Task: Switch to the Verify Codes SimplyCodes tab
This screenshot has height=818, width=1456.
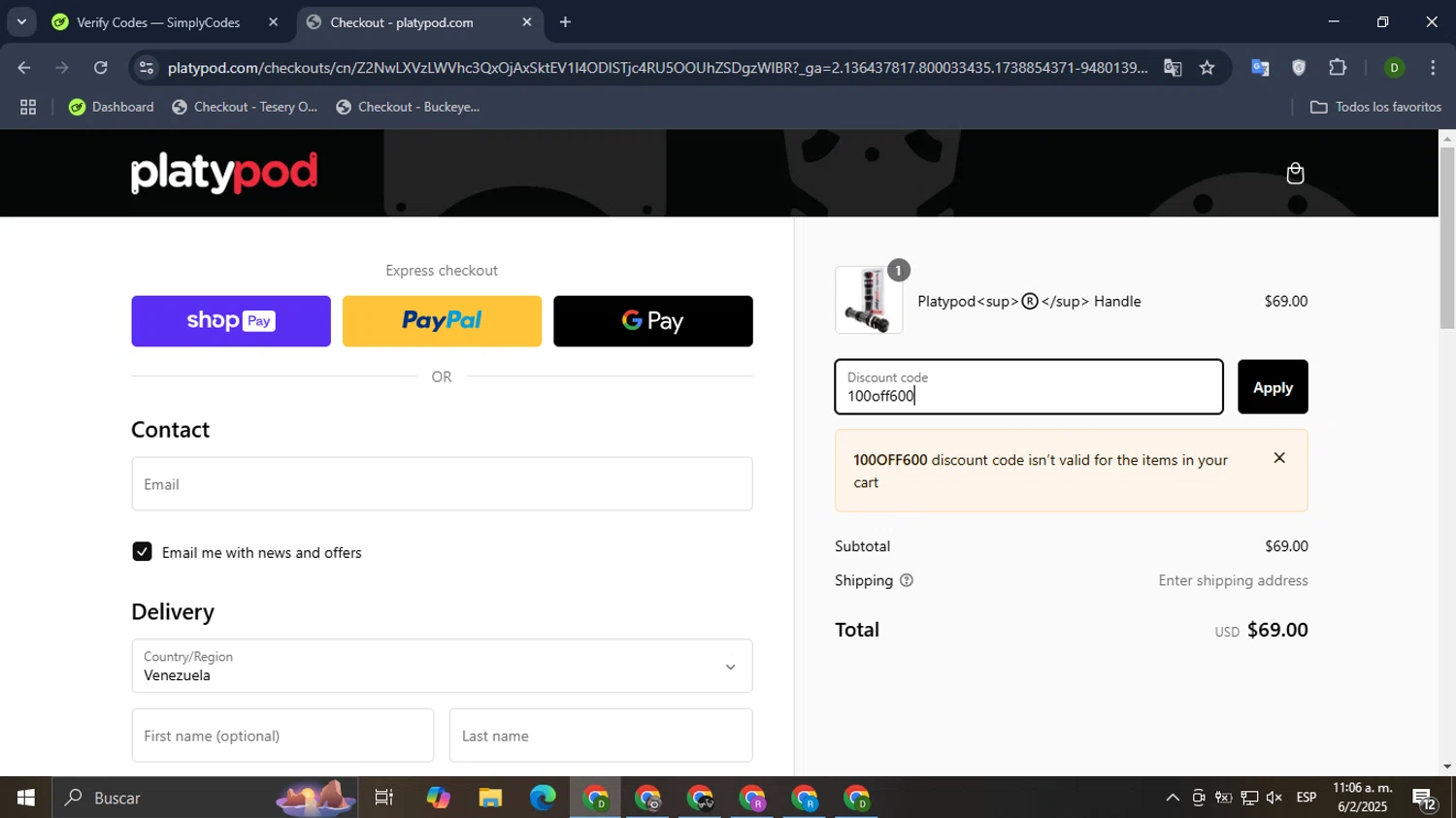Action: pos(158,22)
